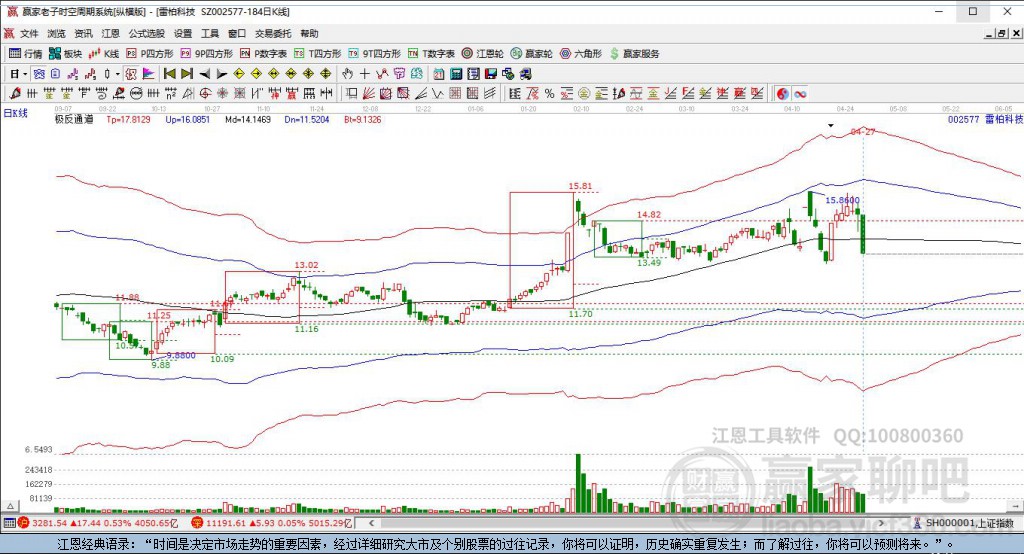This screenshot has height=554, width=1024.
Task: Click the Tp=17.8129 indicator value
Action: pyautogui.click(x=128, y=120)
